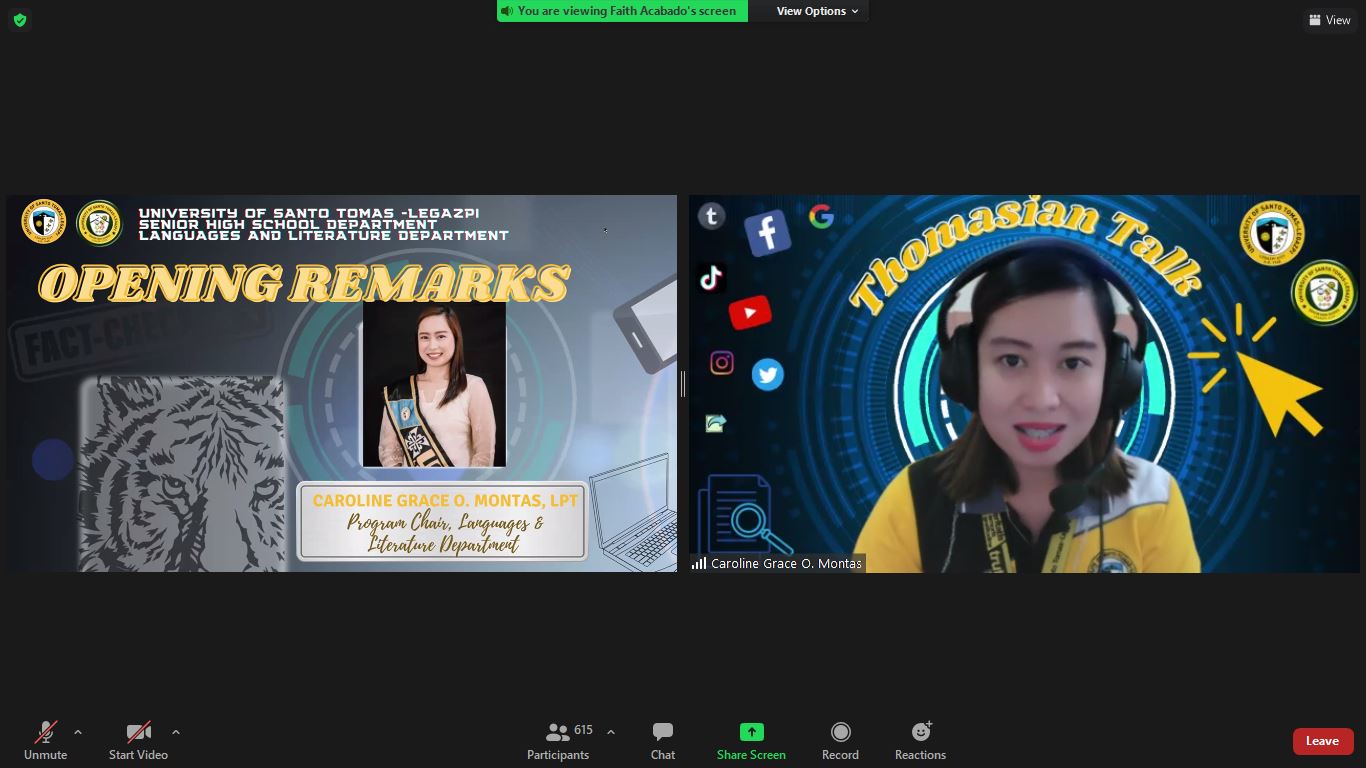The image size is (1366, 768).
Task: Expand the arrow next to Participants
Action: coord(611,732)
